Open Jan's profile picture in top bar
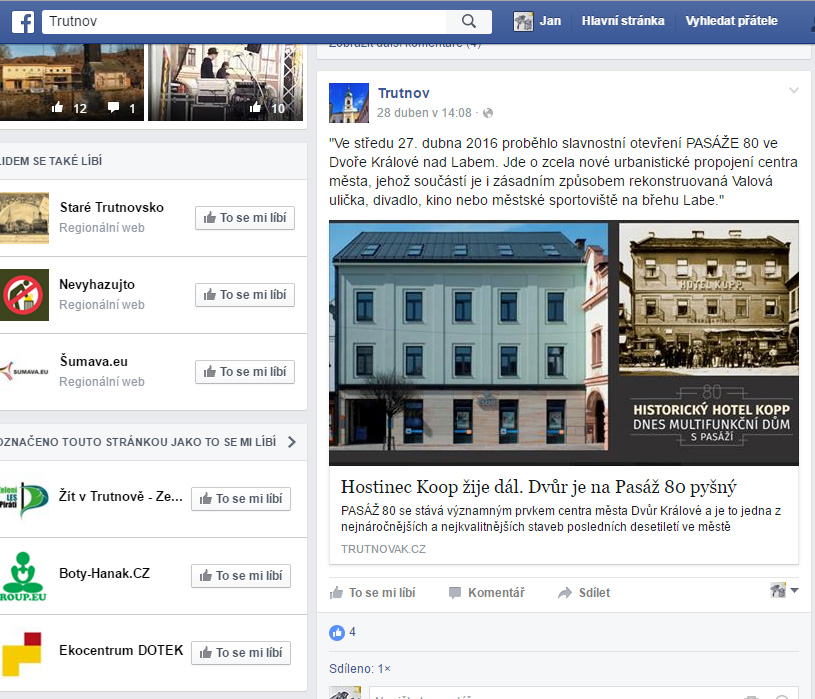The width and height of the screenshot is (815, 699). [x=523, y=21]
